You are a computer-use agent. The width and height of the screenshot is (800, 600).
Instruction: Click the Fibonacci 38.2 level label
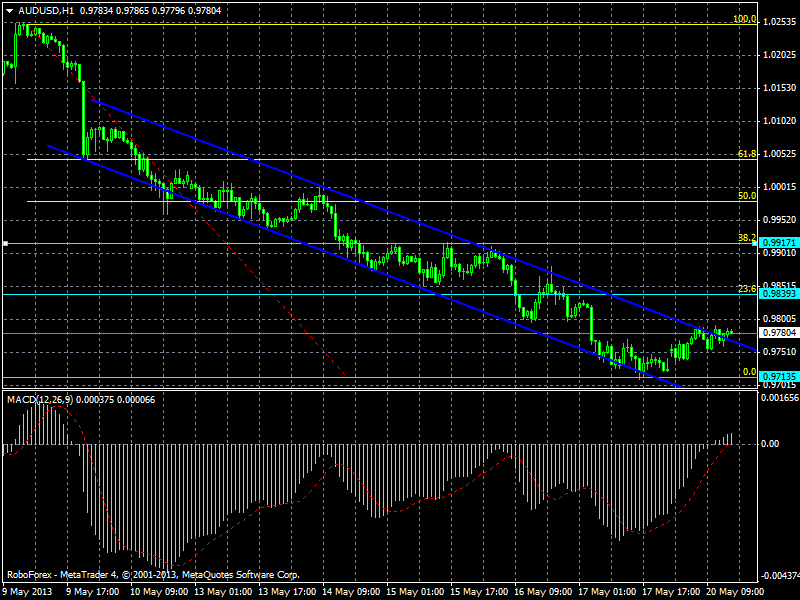click(747, 238)
